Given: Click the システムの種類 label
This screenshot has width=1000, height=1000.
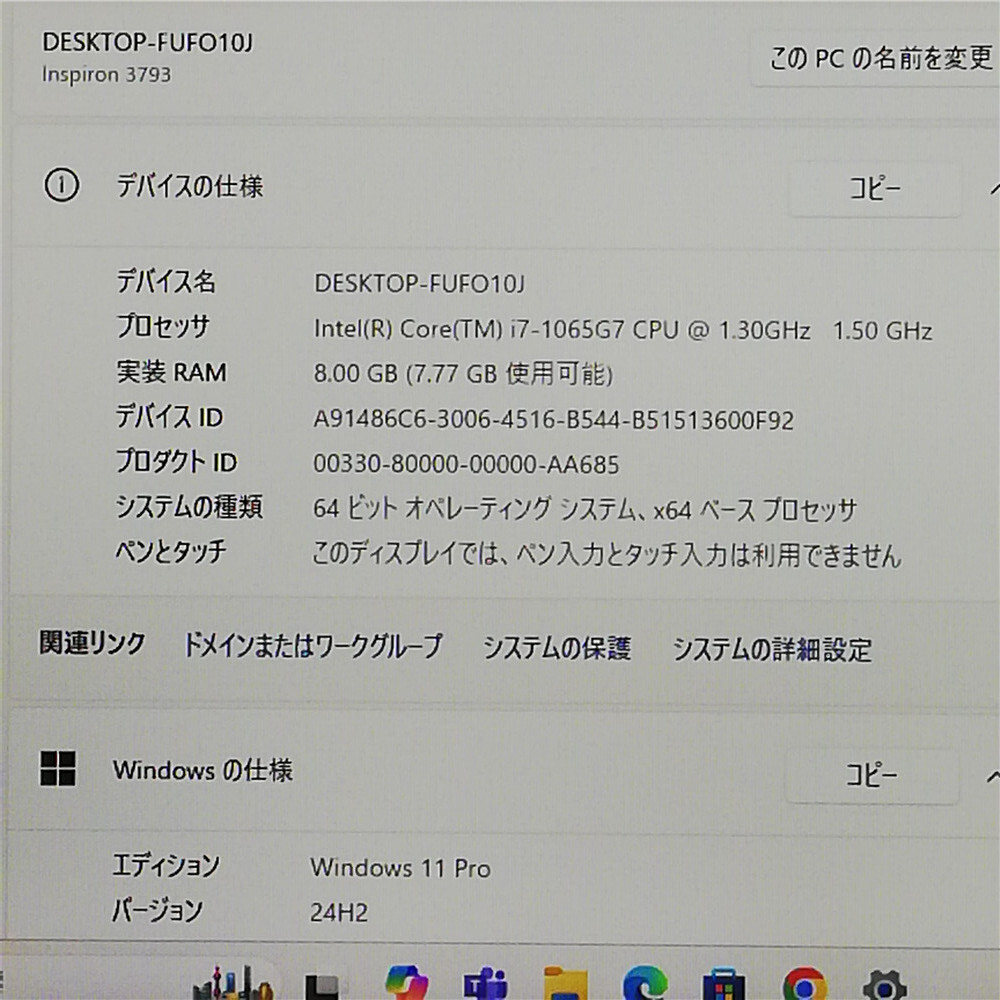Looking at the screenshot, I should point(189,506).
